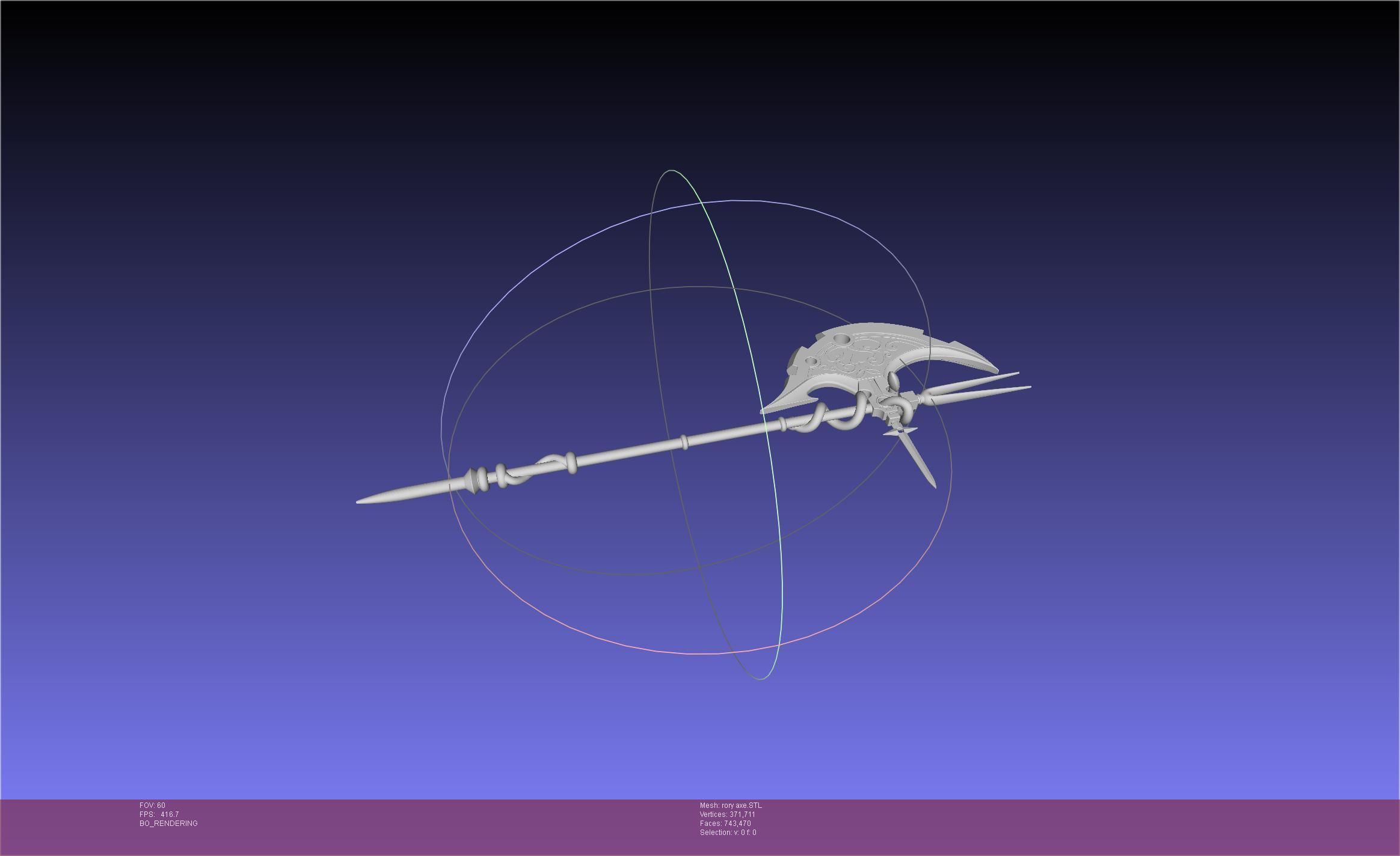Click the Faces count text
1400x856 pixels.
[x=725, y=824]
